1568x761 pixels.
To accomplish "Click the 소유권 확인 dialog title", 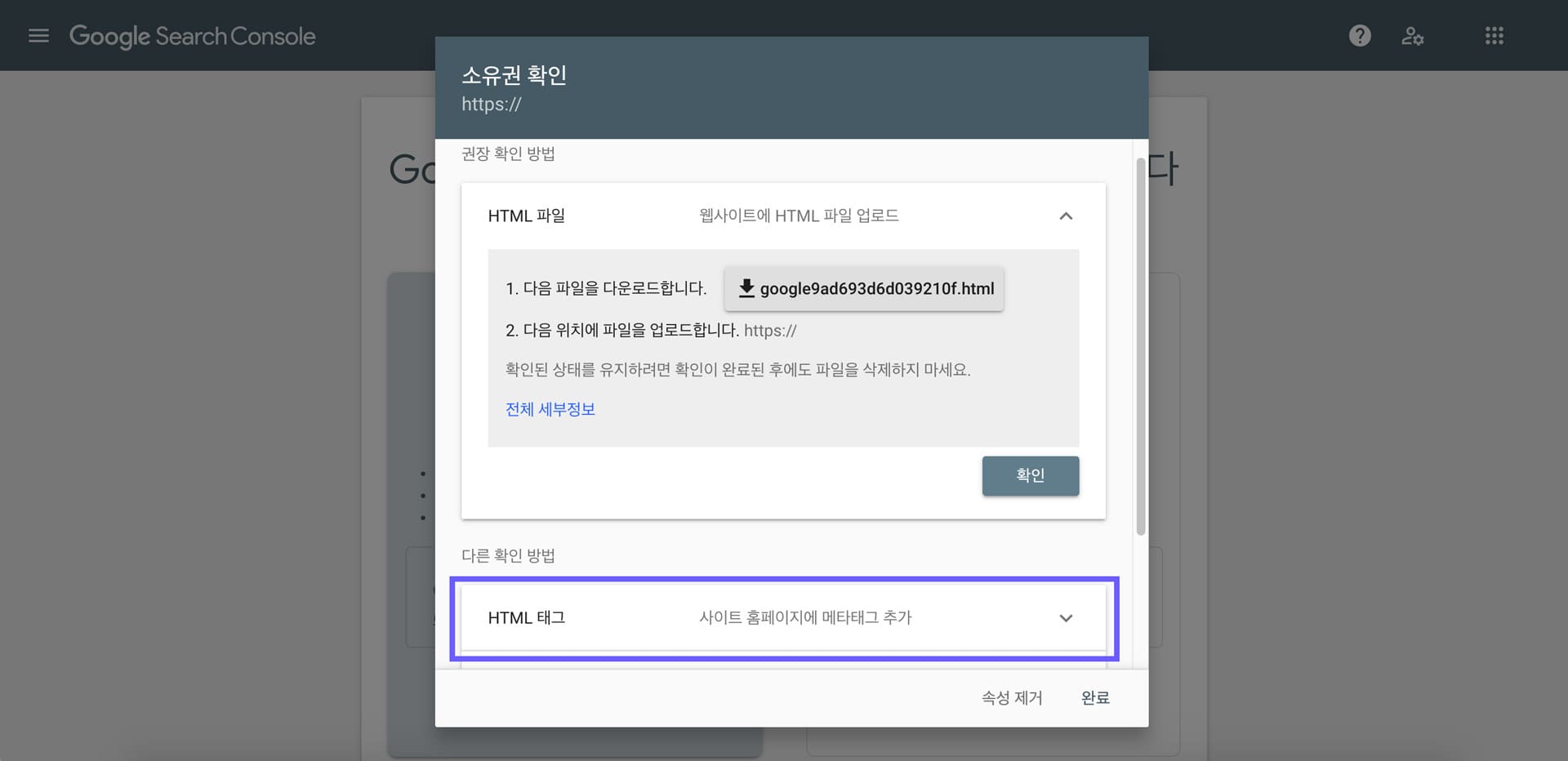I will pyautogui.click(x=515, y=76).
